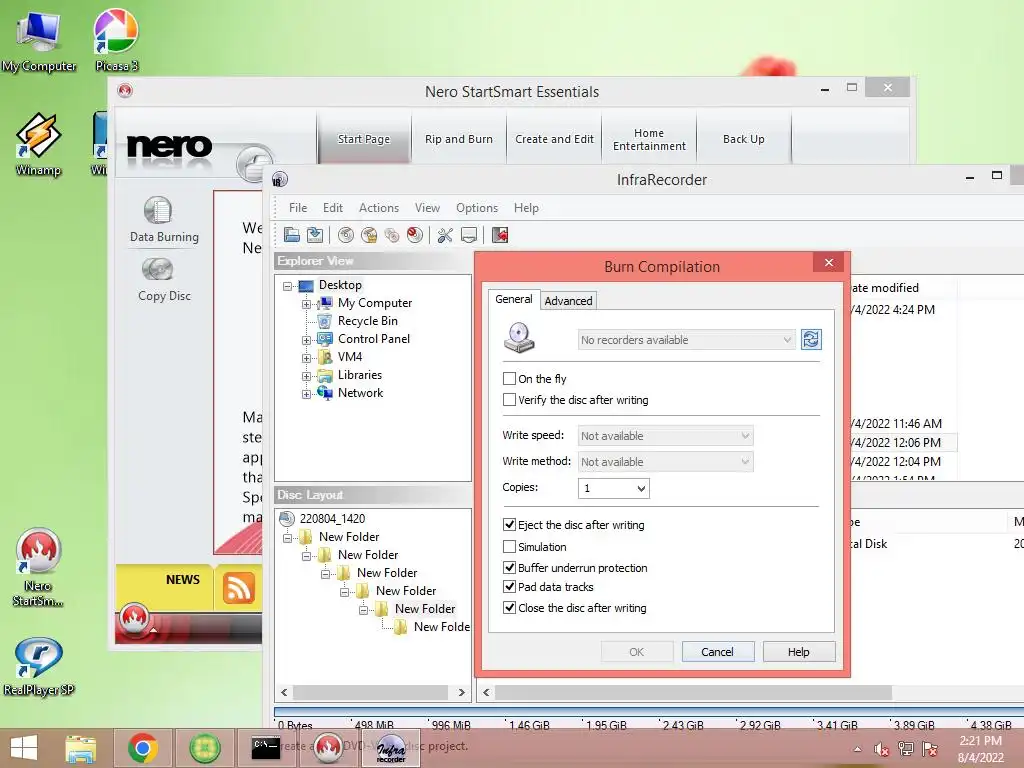This screenshot has width=1024, height=768.
Task: Open Create and Edit tab in Nero
Action: pos(554,138)
